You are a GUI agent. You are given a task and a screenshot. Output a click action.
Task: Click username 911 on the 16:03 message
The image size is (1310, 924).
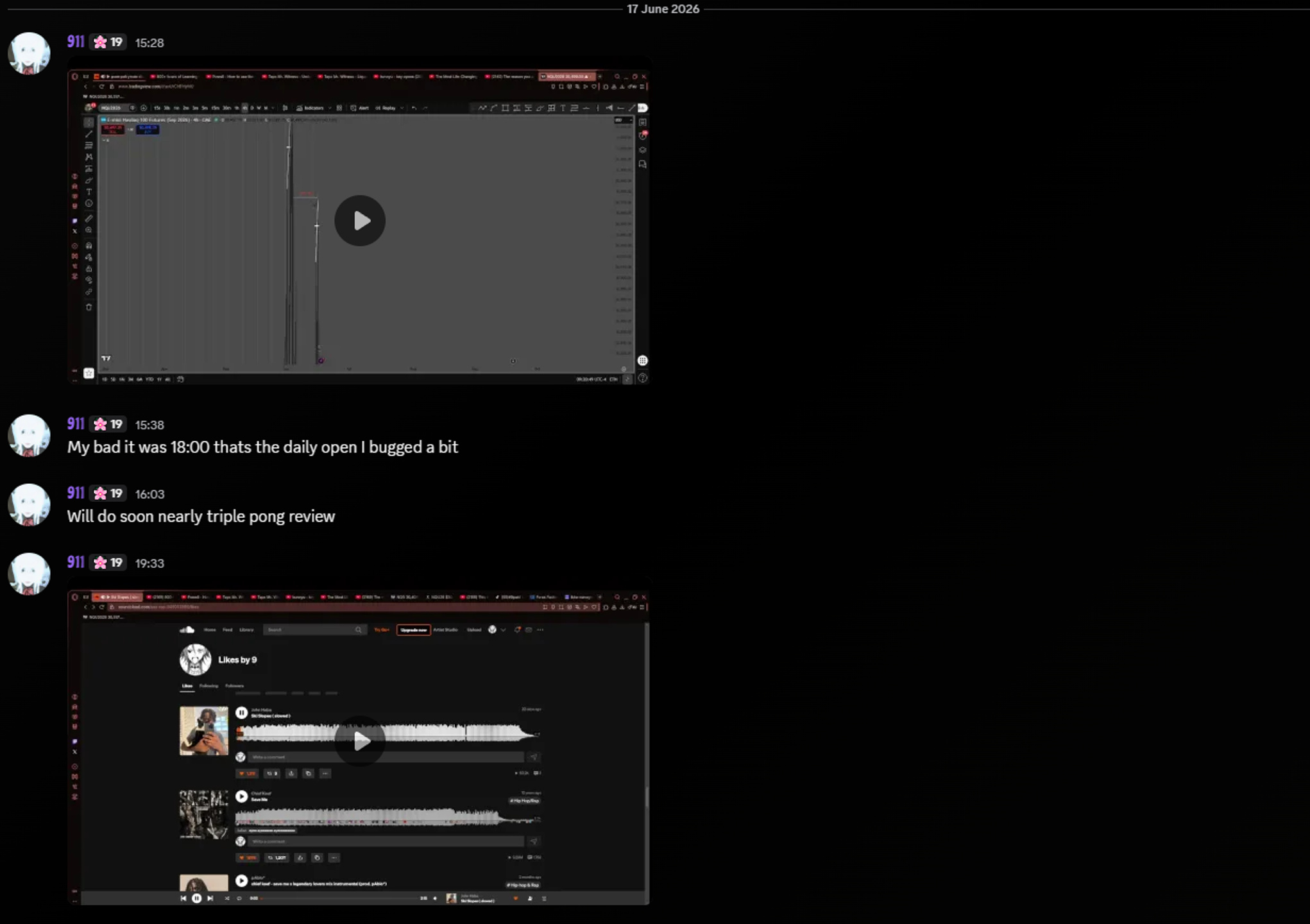(x=76, y=493)
